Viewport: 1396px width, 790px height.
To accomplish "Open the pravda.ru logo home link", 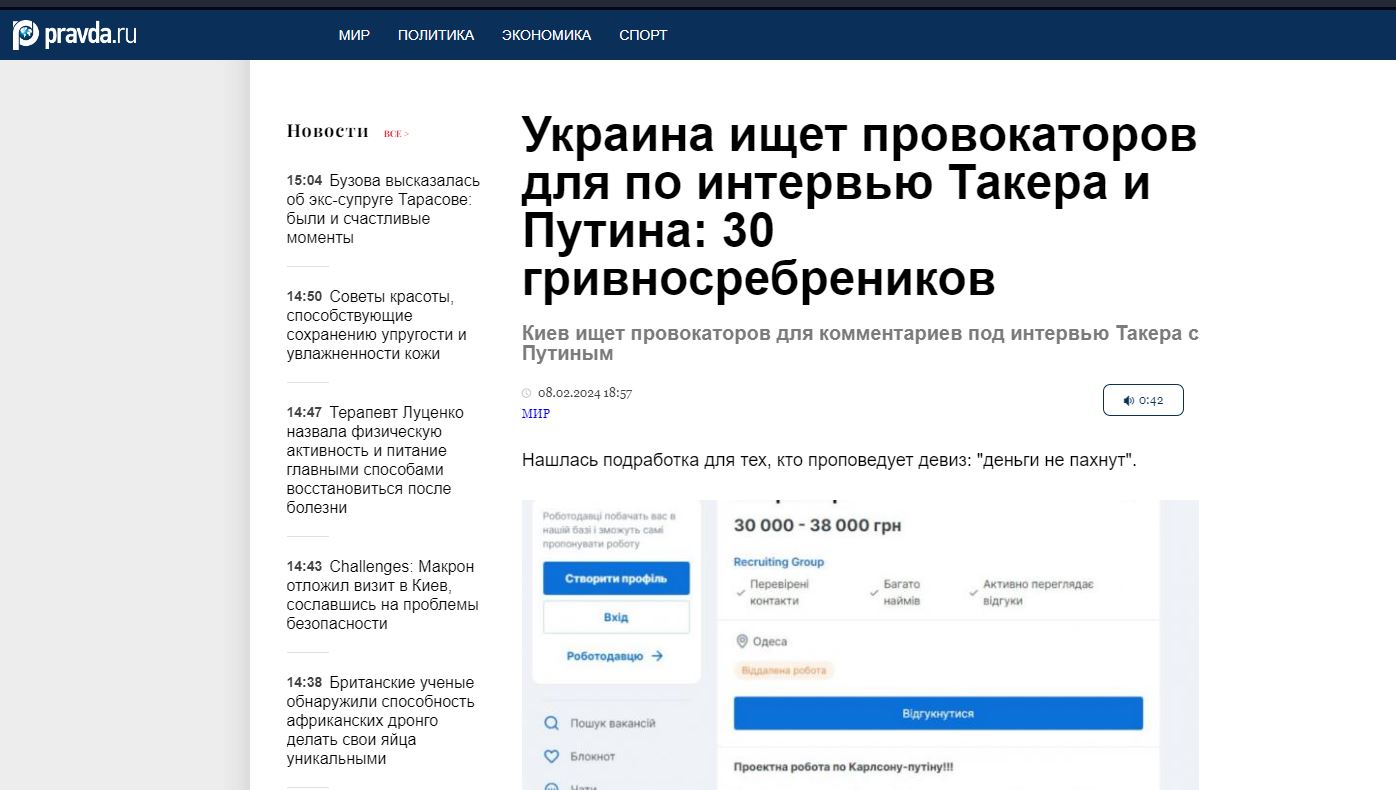I will [75, 35].
